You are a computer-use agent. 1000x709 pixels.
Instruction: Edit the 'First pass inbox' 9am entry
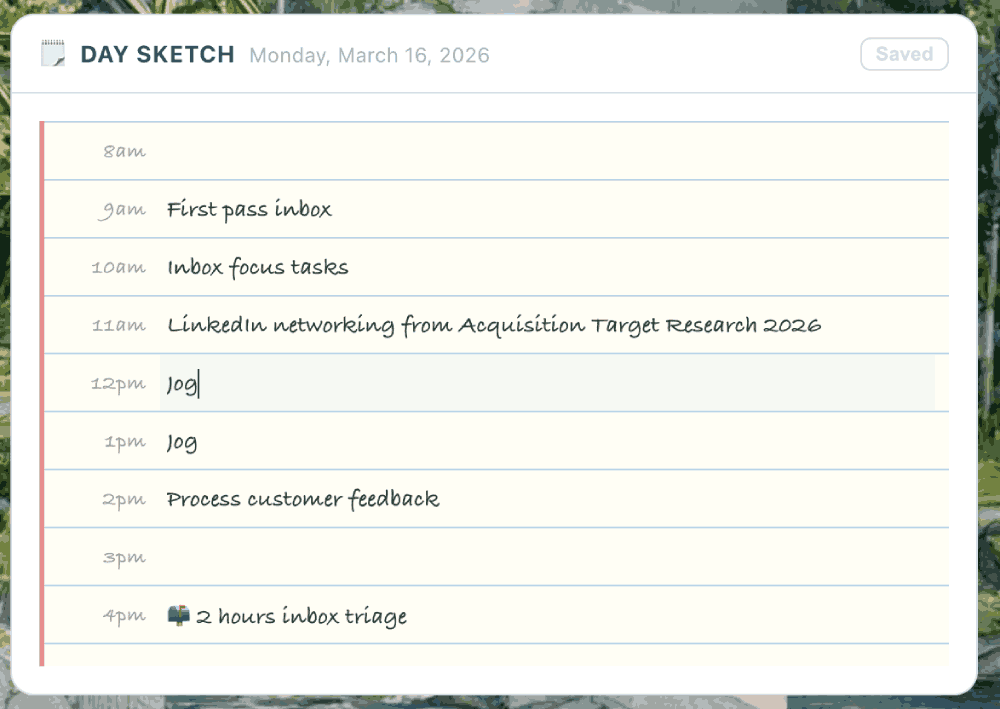(249, 210)
